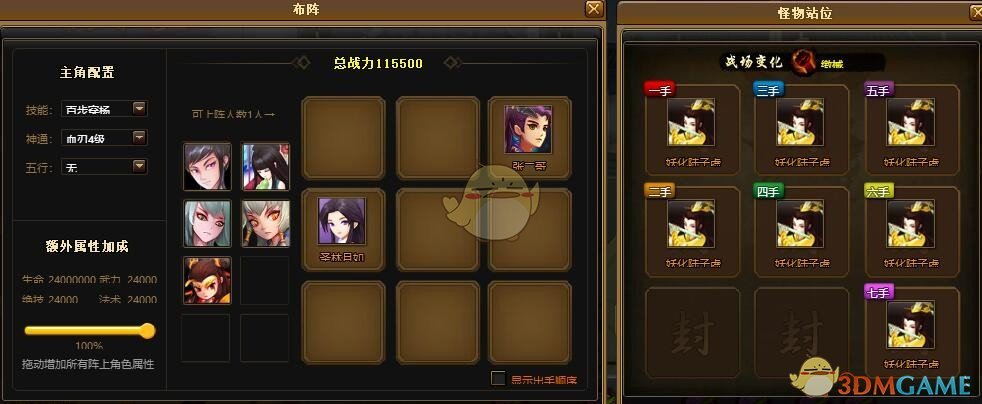Pick the white-haired orange-eyed character portrait
The width and height of the screenshot is (982, 404).
(266, 223)
